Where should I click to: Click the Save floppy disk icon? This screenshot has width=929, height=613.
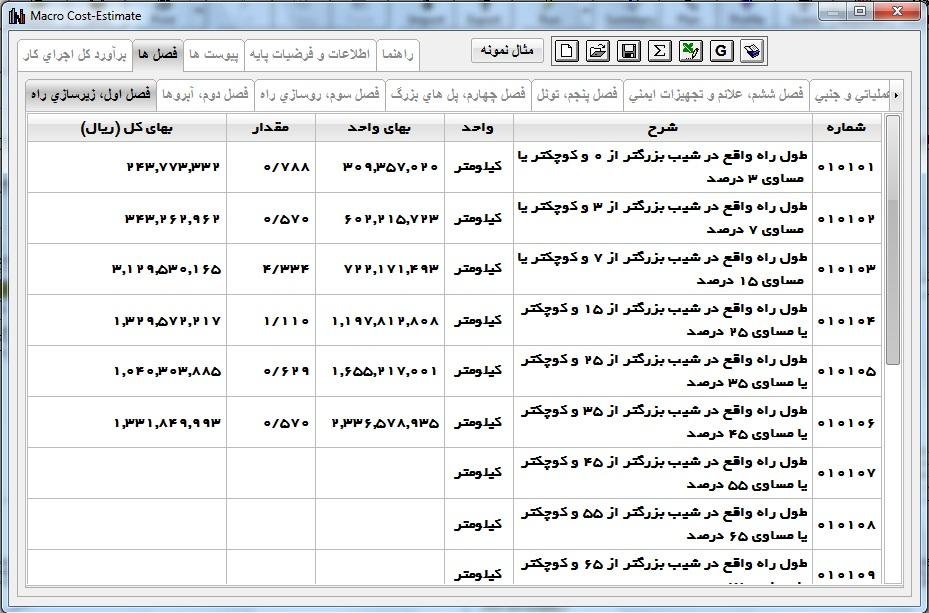[629, 51]
